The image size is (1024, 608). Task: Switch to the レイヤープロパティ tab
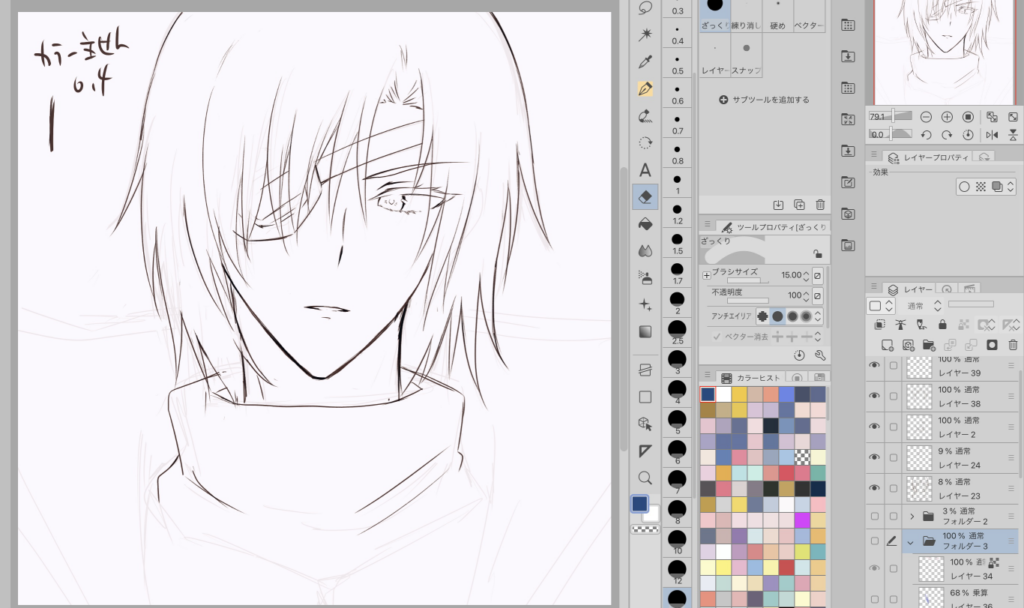pyautogui.click(x=929, y=157)
